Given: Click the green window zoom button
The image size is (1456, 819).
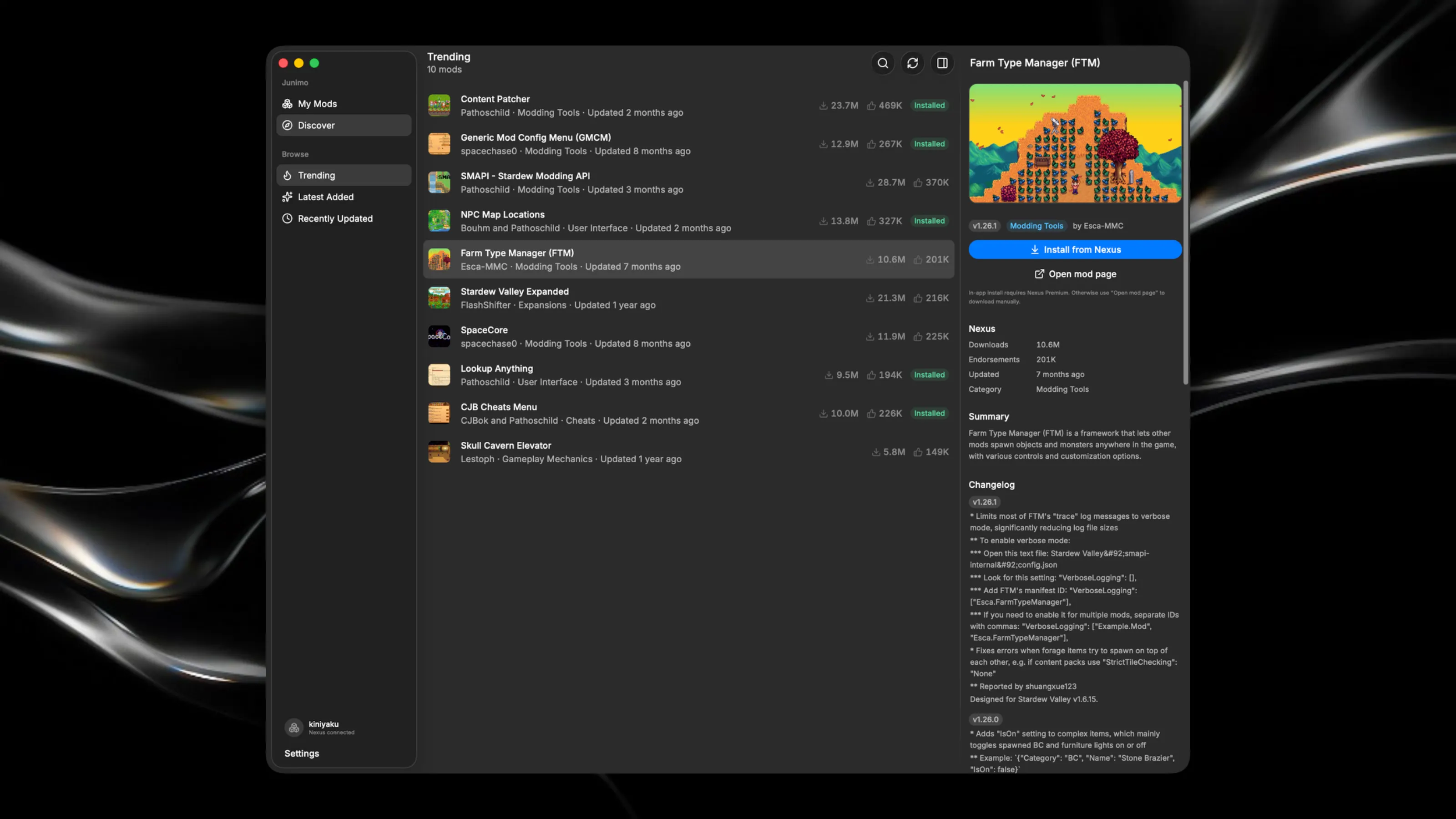Looking at the screenshot, I should click(x=314, y=63).
